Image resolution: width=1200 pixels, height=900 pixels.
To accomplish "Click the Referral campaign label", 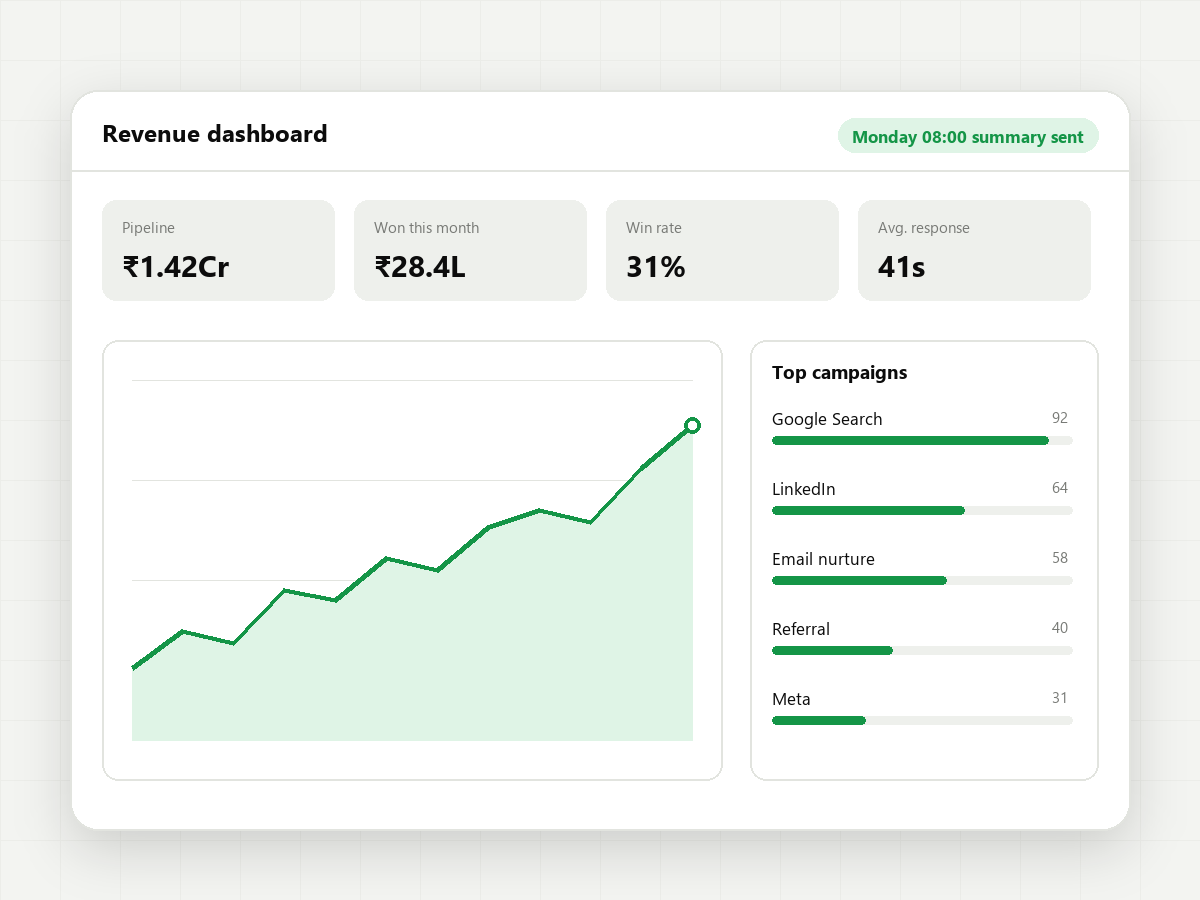I will [801, 629].
